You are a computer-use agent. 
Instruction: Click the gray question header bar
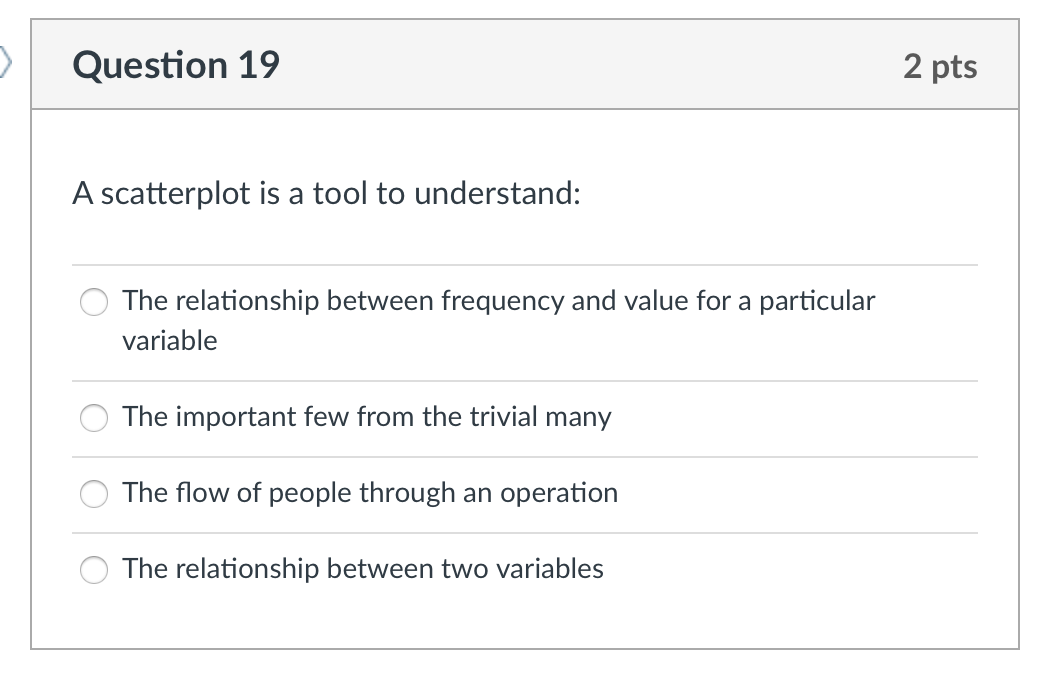600,64
